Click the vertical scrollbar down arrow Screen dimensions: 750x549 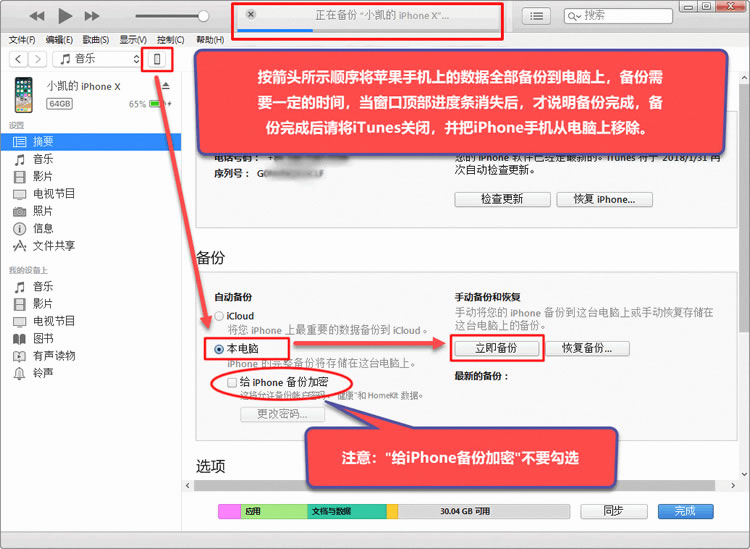click(744, 473)
